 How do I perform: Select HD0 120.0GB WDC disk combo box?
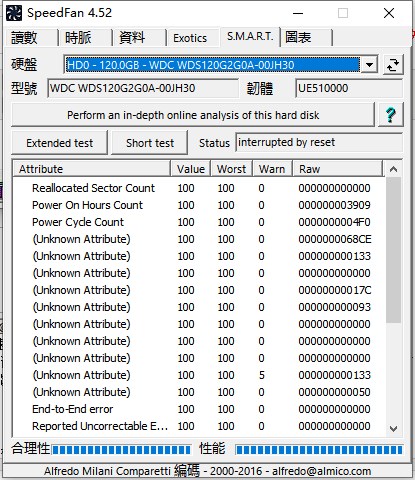click(x=220, y=65)
